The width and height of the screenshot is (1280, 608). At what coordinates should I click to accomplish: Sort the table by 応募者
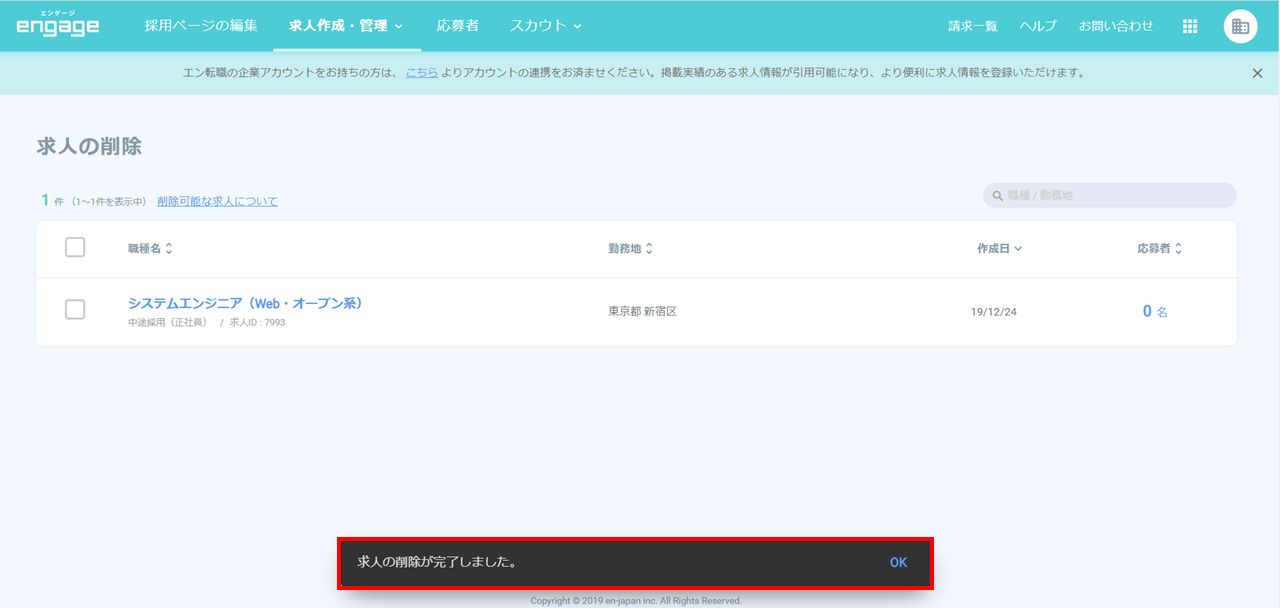tap(1160, 249)
